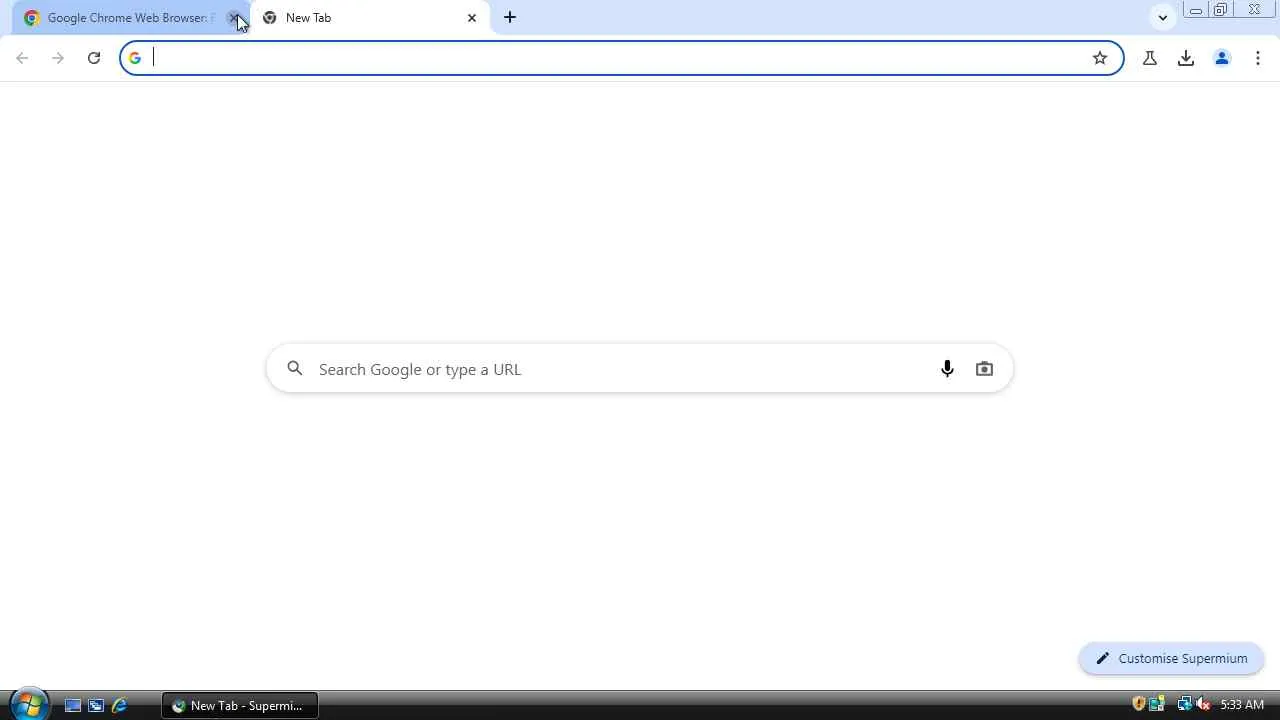Click the Customise Supermium button
1280x720 pixels.
coord(1171,658)
